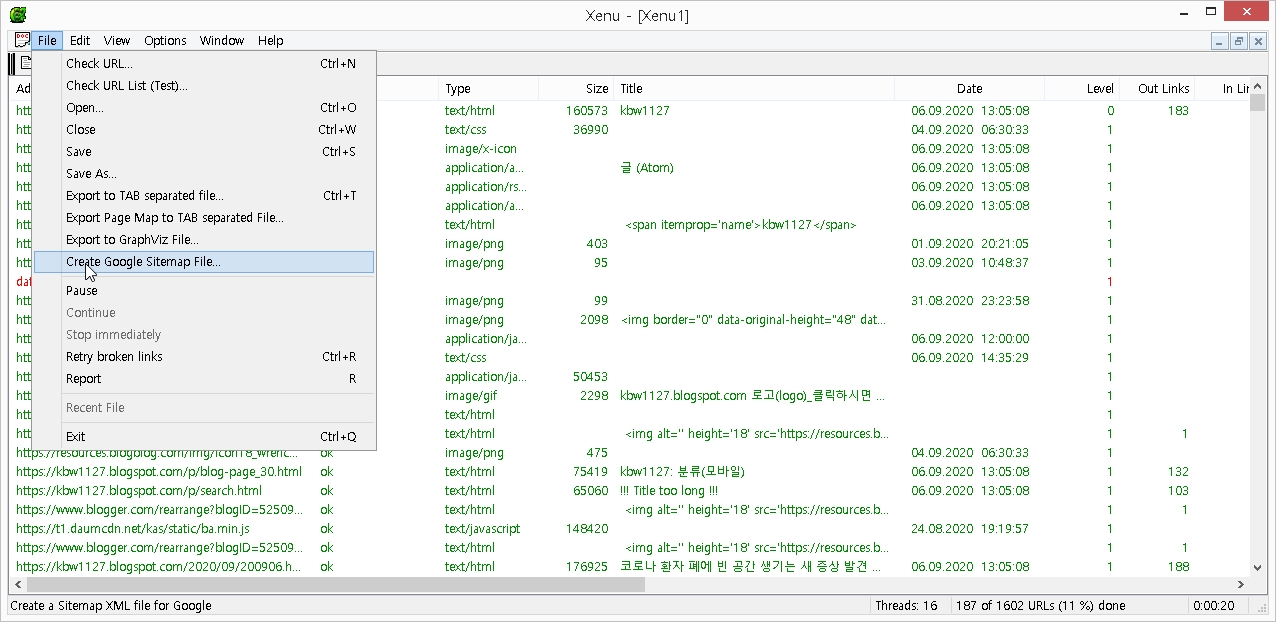This screenshot has width=1276, height=622.
Task: Sort by the Size column header
Action: point(576,89)
